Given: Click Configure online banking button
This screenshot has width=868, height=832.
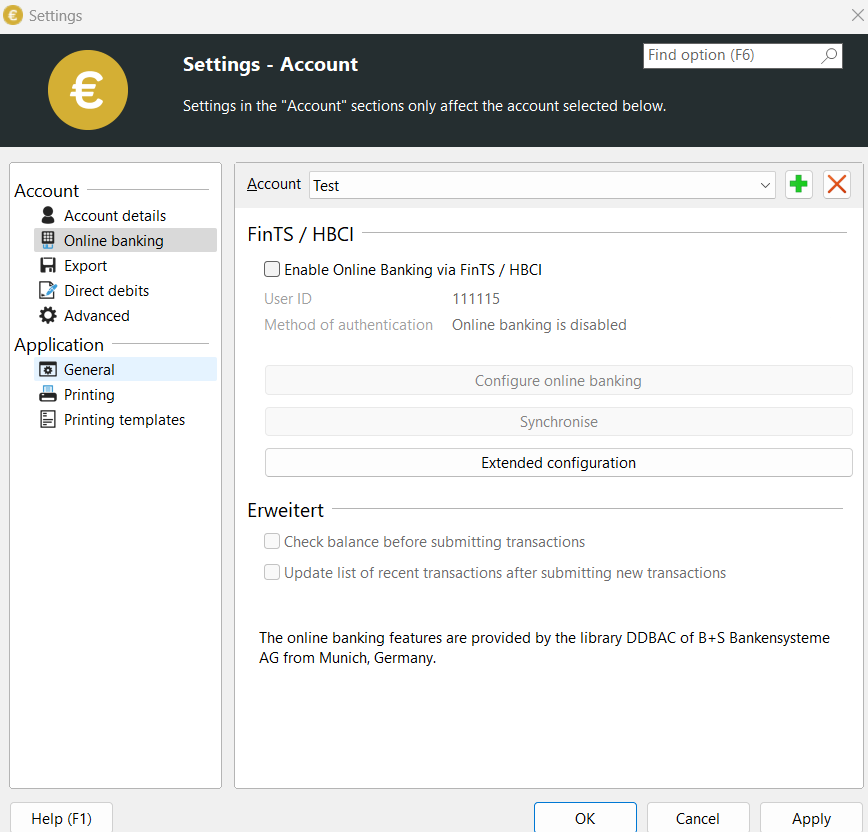Looking at the screenshot, I should click(x=559, y=380).
